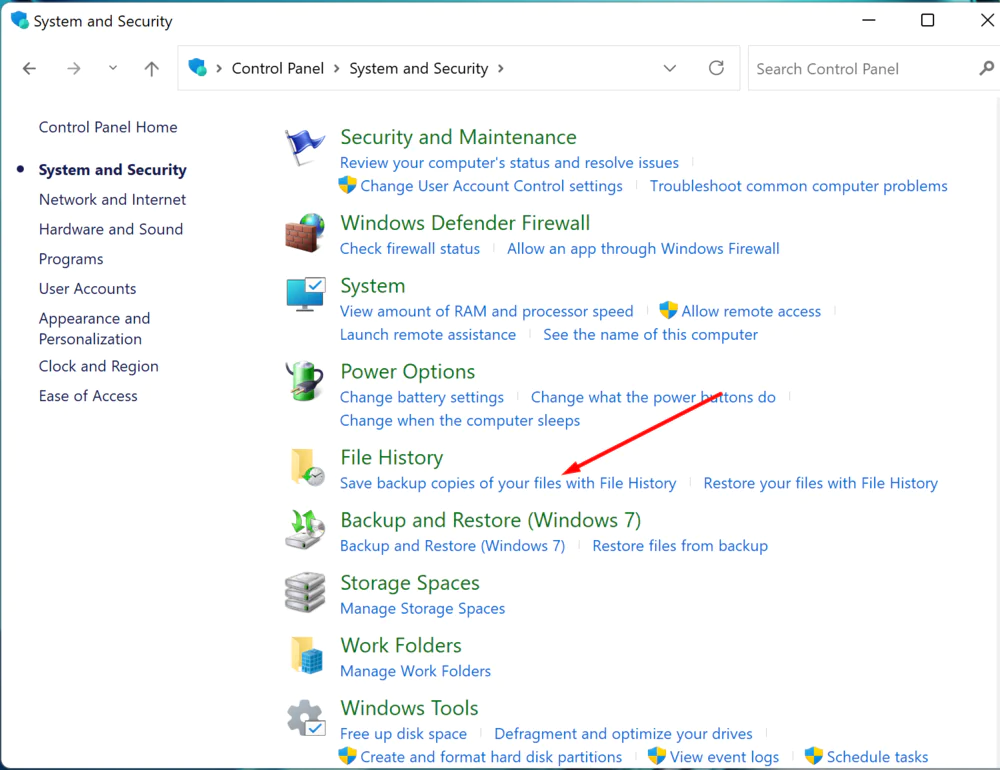Click the System monitor icon
The image size is (1000, 770).
point(305,296)
